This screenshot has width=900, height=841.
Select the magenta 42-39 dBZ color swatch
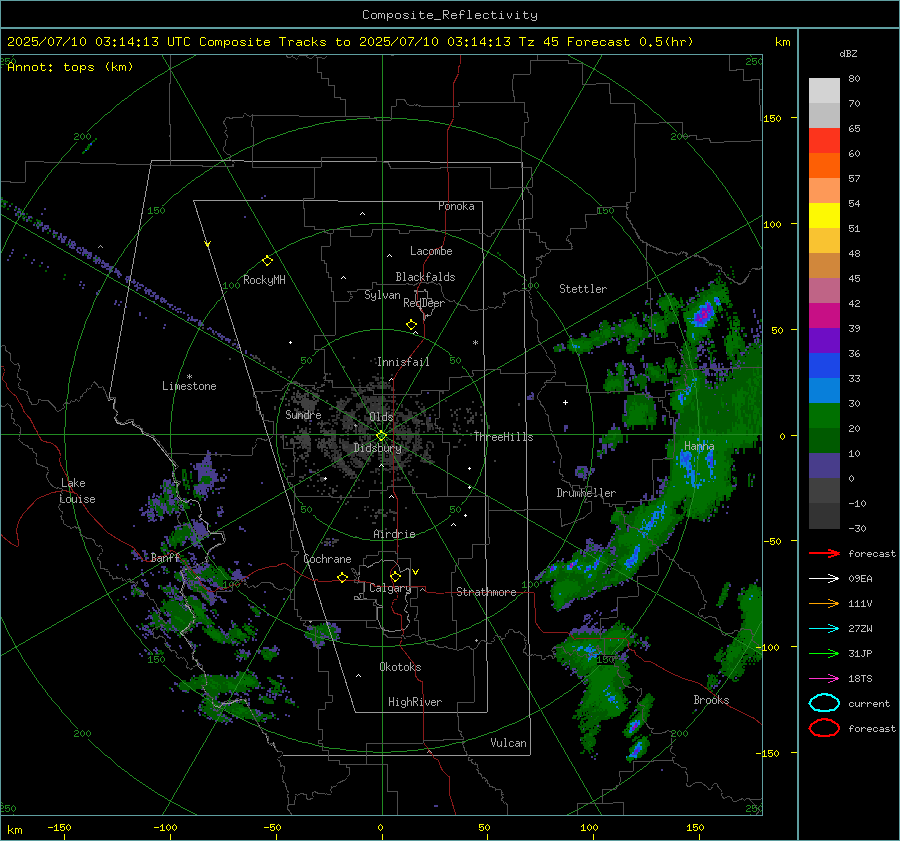[824, 316]
